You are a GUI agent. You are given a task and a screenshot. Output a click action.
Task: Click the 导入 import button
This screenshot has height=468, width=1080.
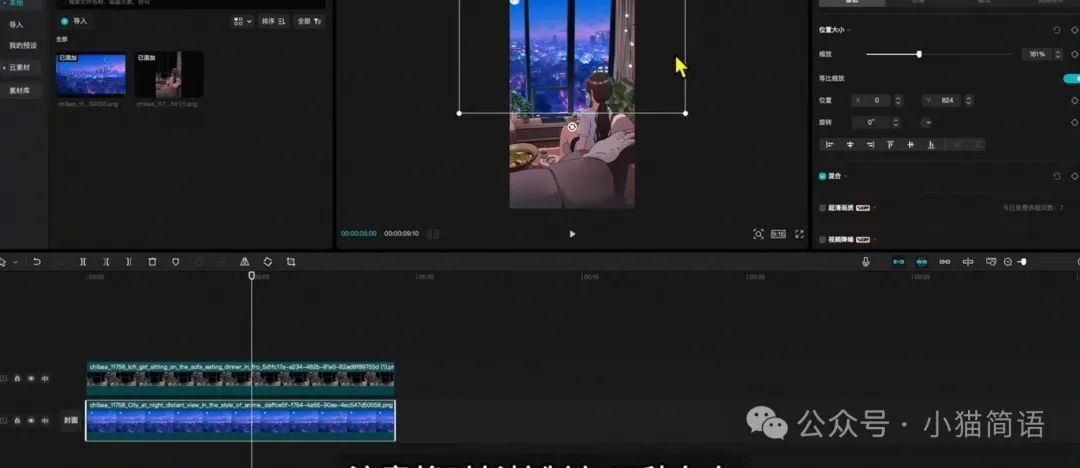pos(74,21)
